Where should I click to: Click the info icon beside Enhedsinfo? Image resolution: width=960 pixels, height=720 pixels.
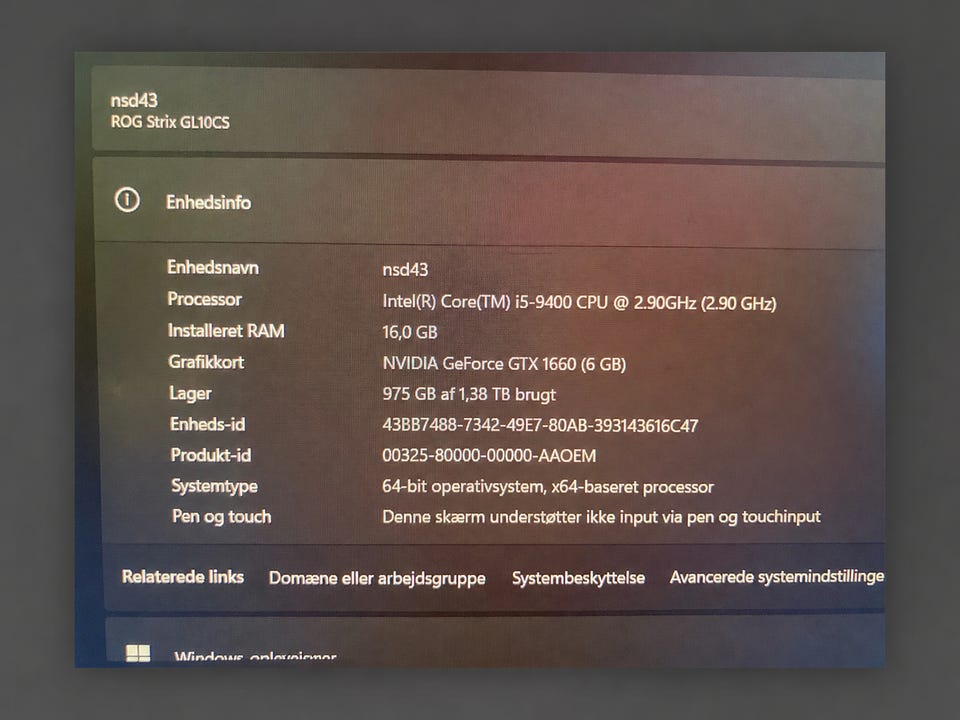click(127, 200)
